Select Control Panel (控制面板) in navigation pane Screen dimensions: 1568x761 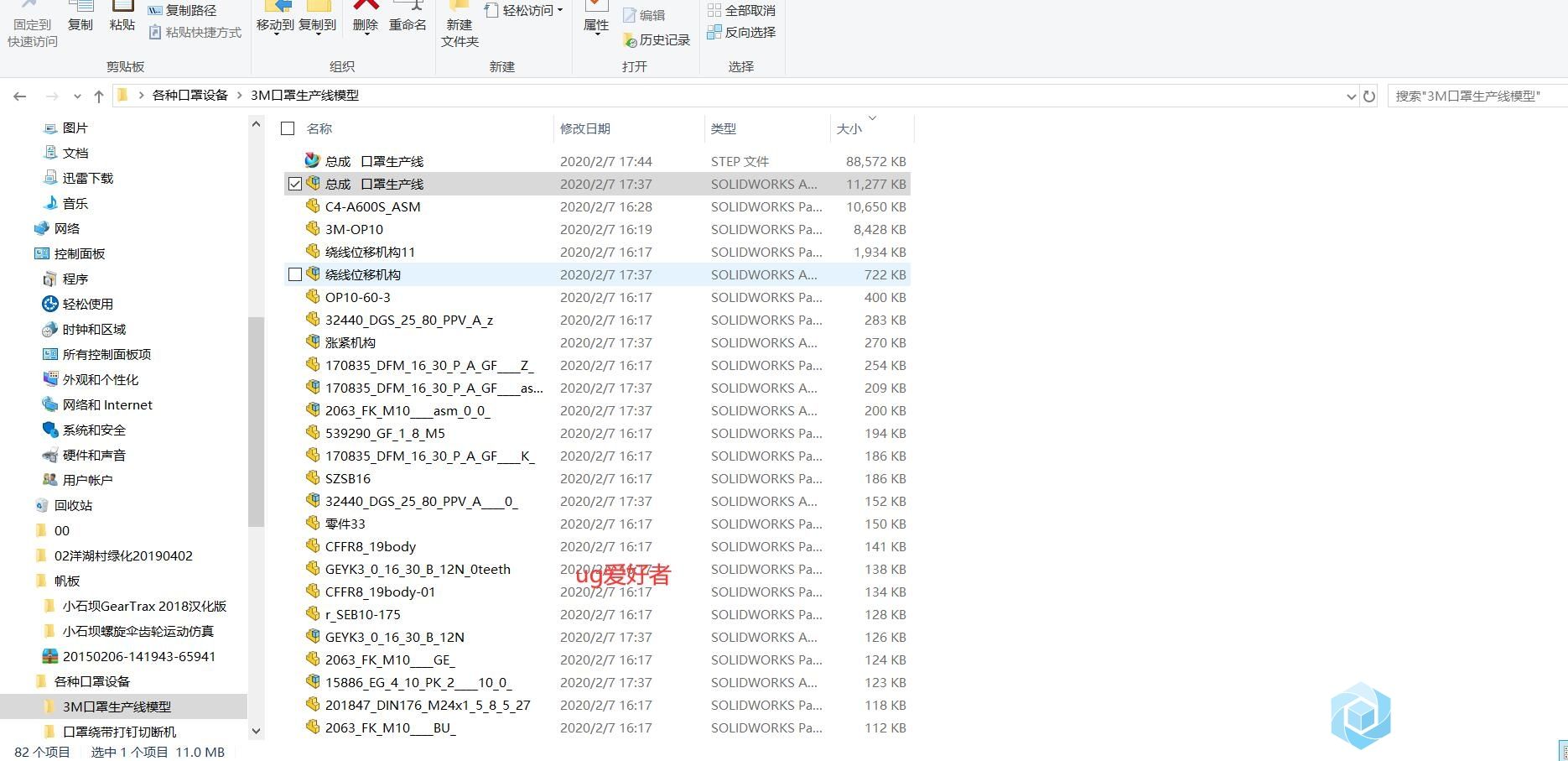click(x=80, y=253)
